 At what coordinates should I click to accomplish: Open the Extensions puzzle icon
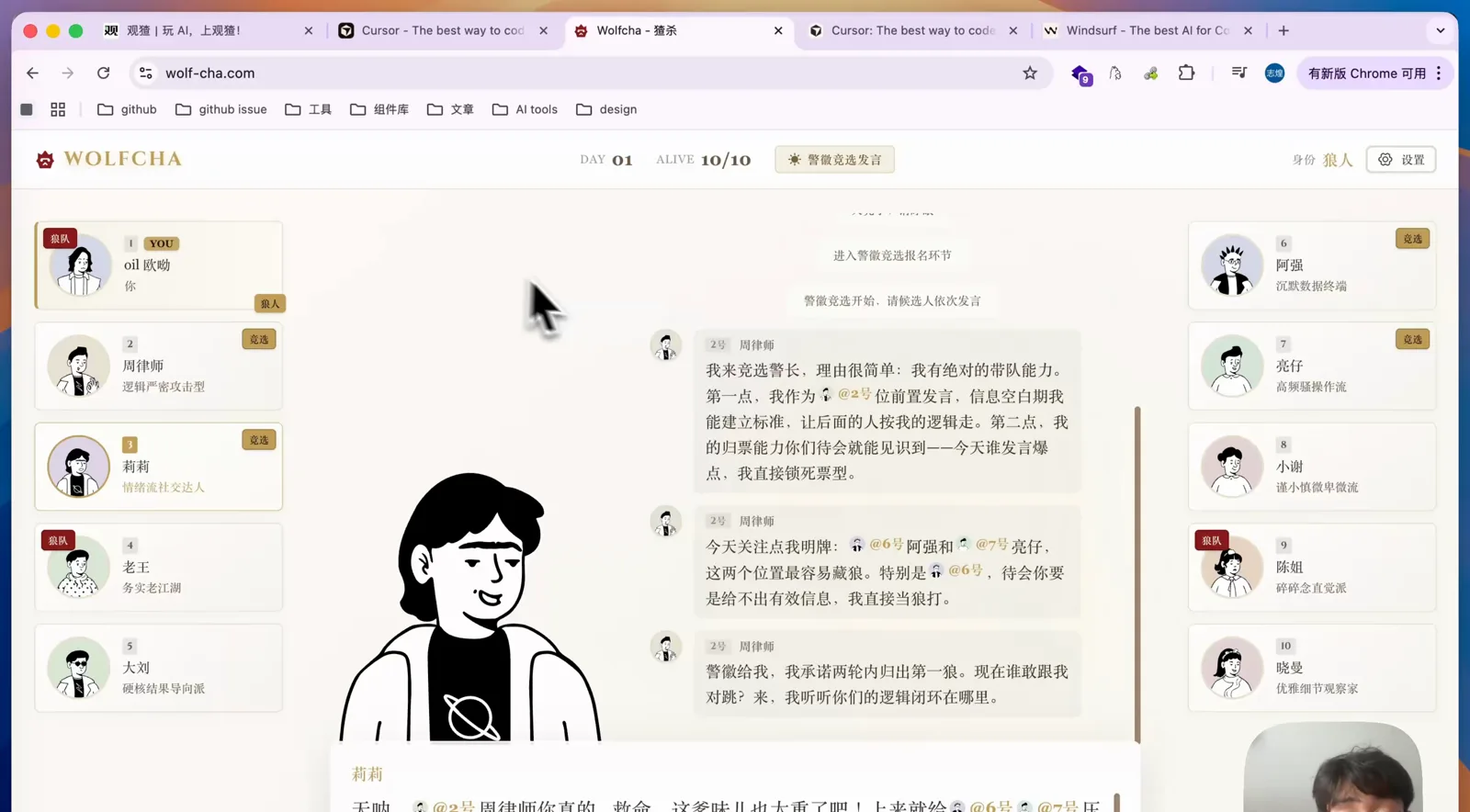tap(1186, 73)
